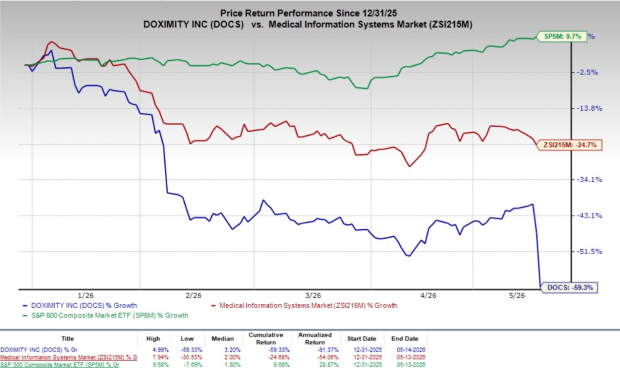Click ZSI215M row Low value -30.53%
Image resolution: width=620 pixels, height=368 pixels.
pos(193,357)
